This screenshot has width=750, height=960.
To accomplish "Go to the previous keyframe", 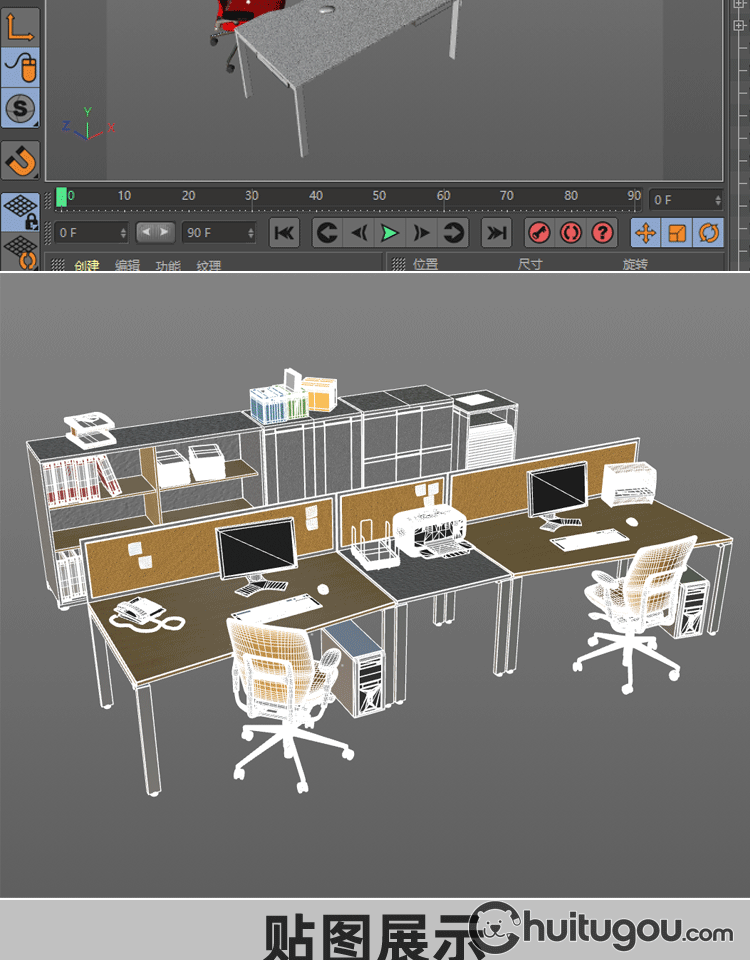I will tap(327, 233).
